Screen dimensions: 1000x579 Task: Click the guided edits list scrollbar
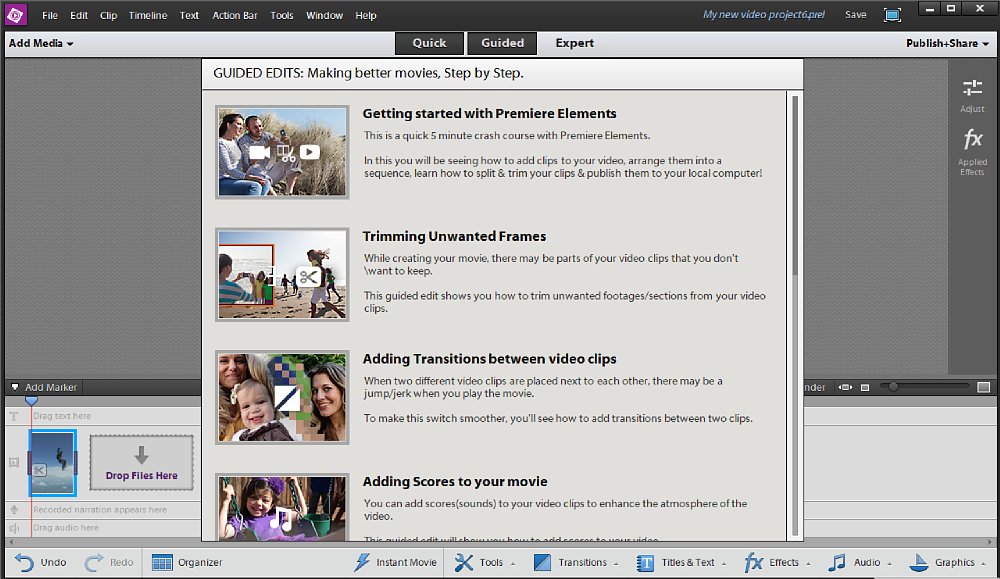point(795,185)
